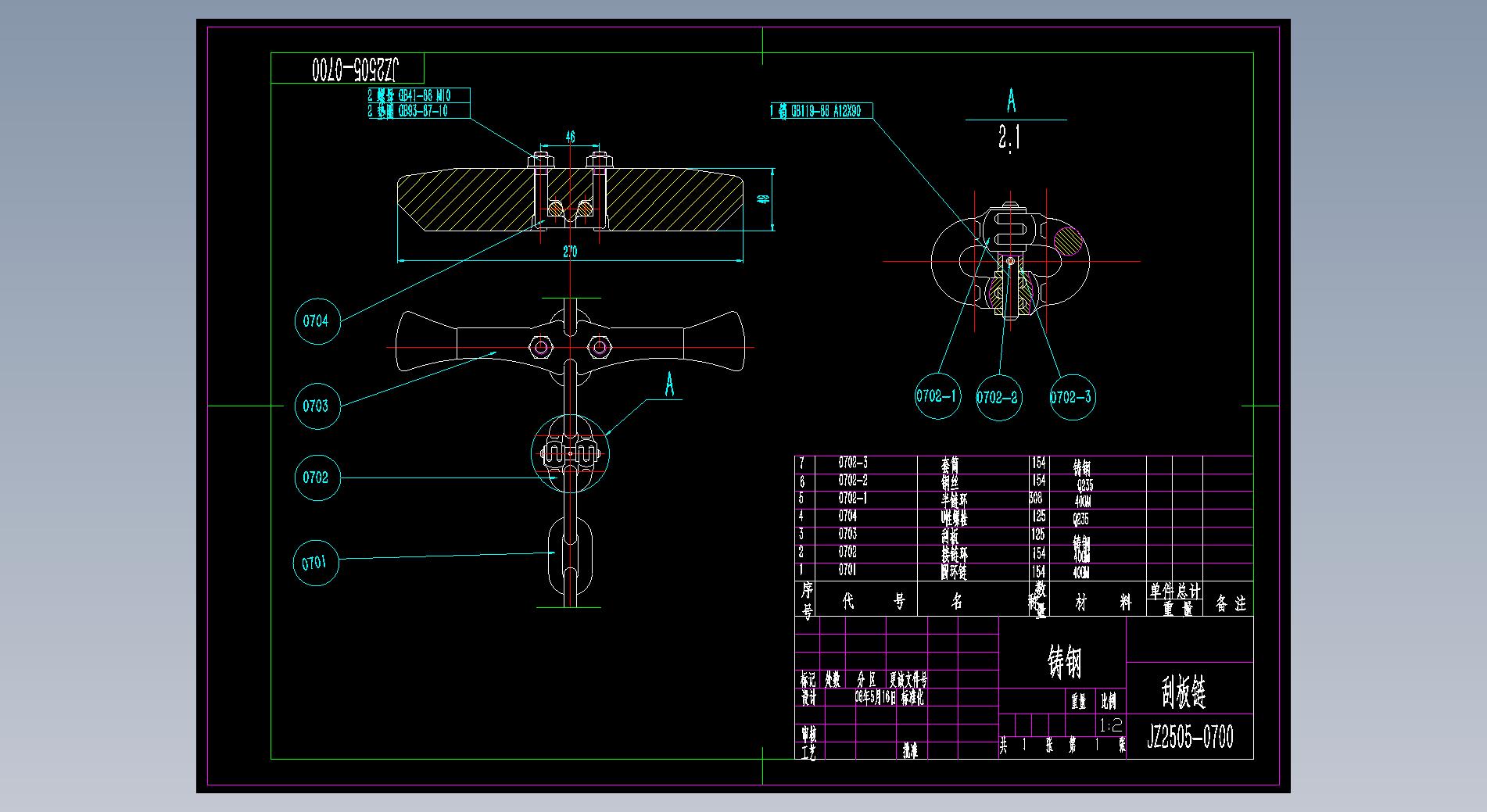Click the 设计 label cell
The height and width of the screenshot is (812, 1487).
click(x=808, y=697)
